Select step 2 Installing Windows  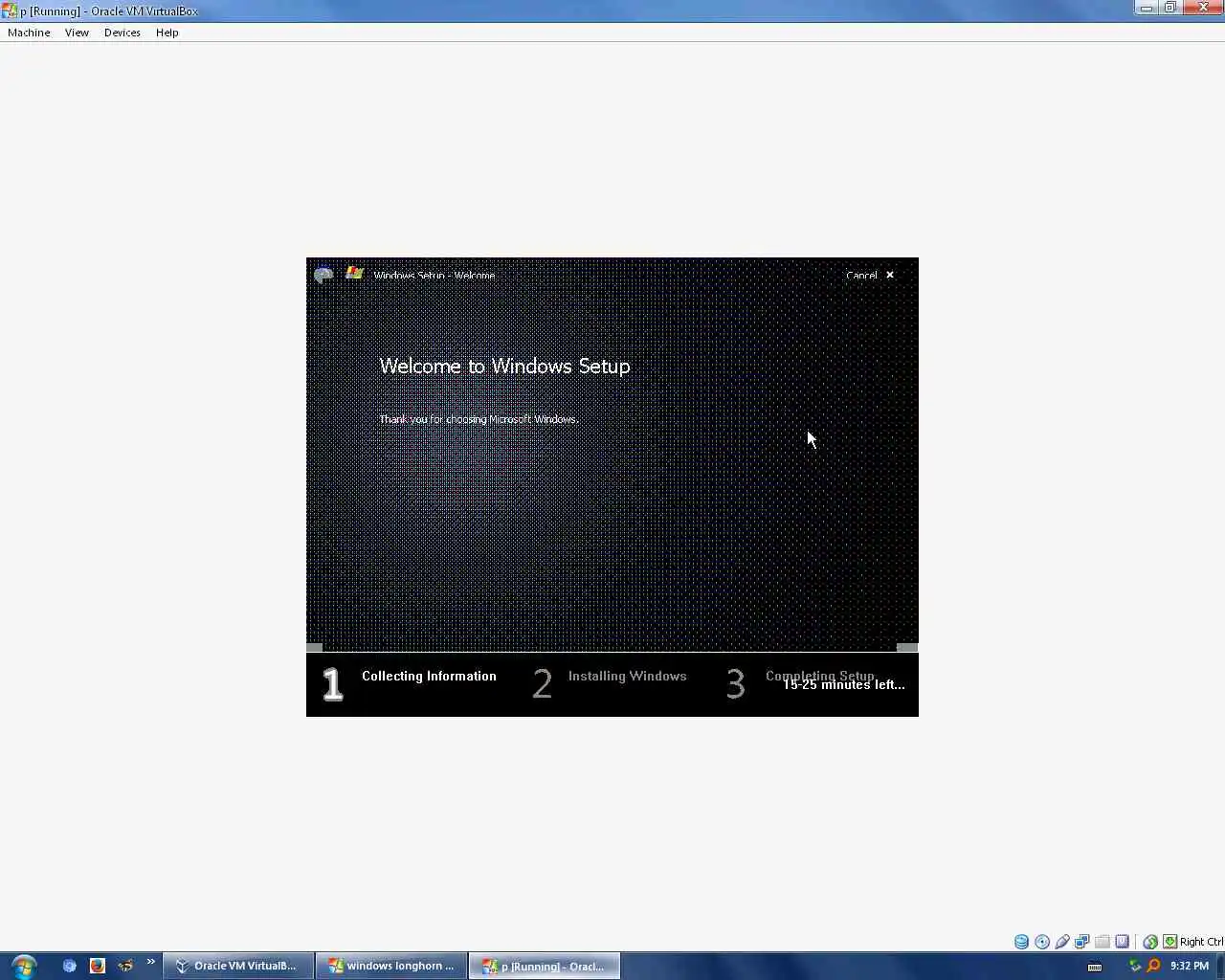pyautogui.click(x=610, y=683)
